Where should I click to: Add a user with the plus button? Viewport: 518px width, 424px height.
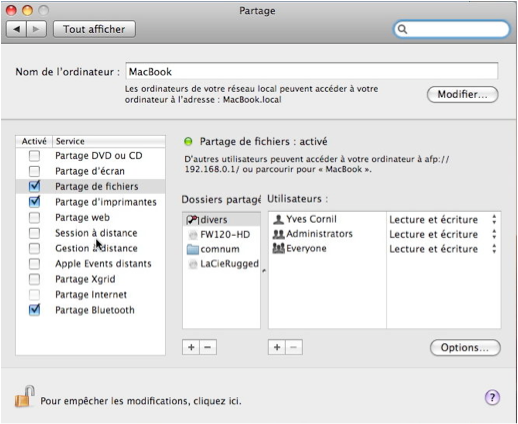coord(277,347)
